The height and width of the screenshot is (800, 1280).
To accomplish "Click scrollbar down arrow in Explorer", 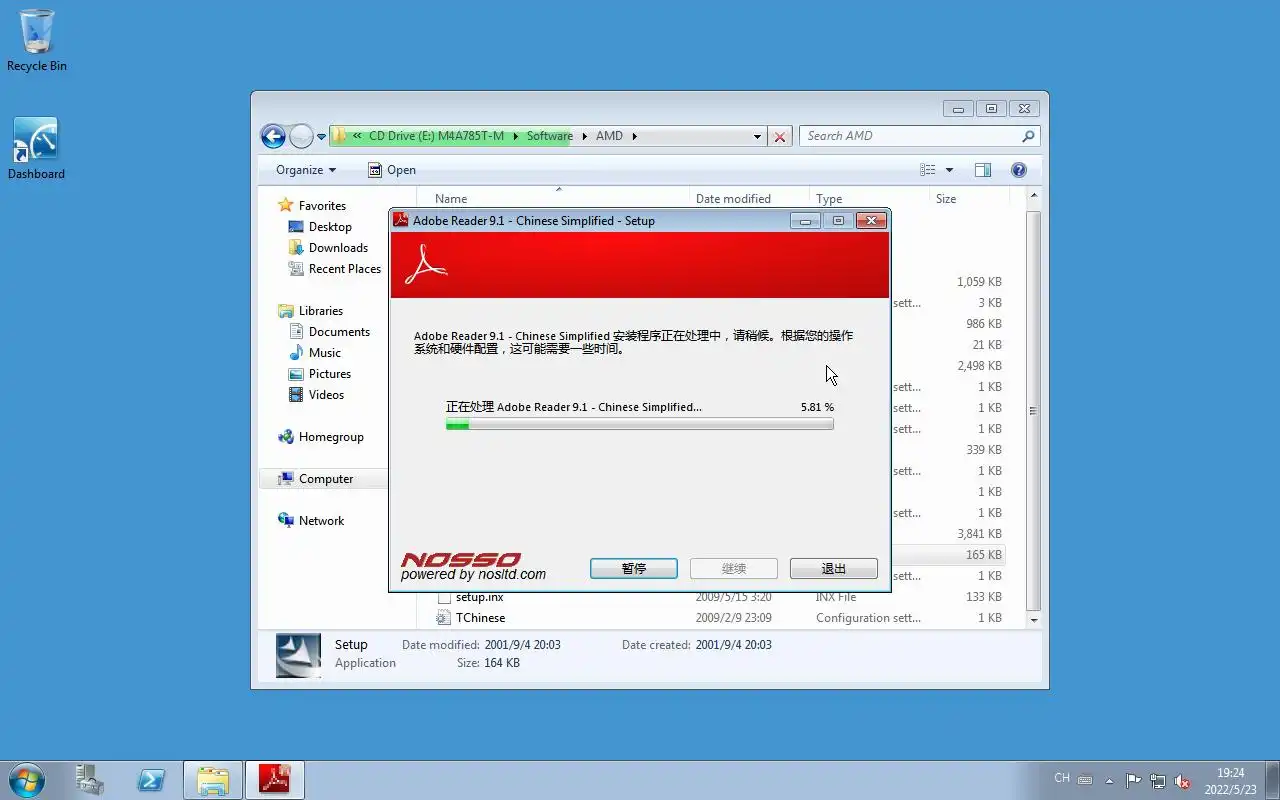I will [1034, 620].
